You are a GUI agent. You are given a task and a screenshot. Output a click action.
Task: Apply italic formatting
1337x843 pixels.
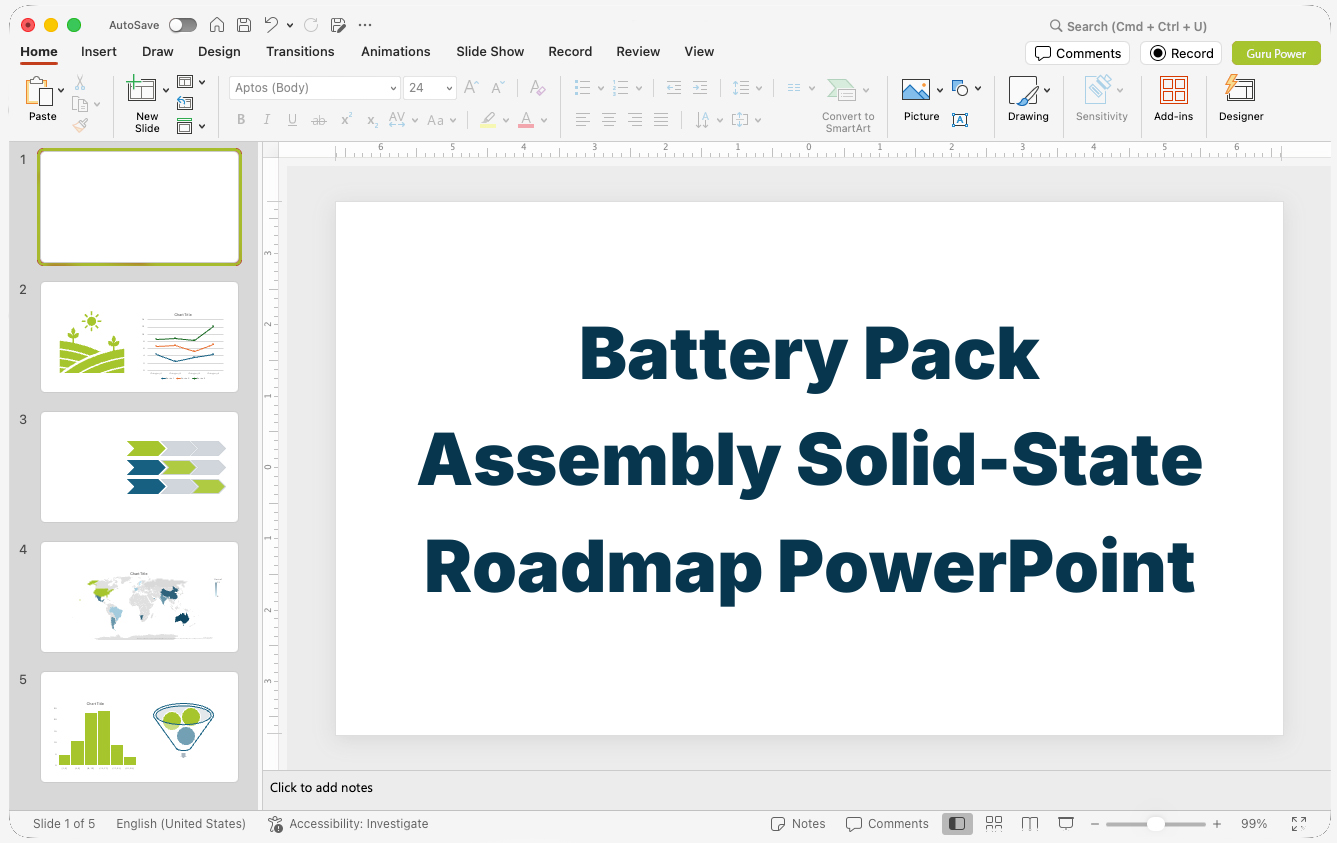point(266,120)
